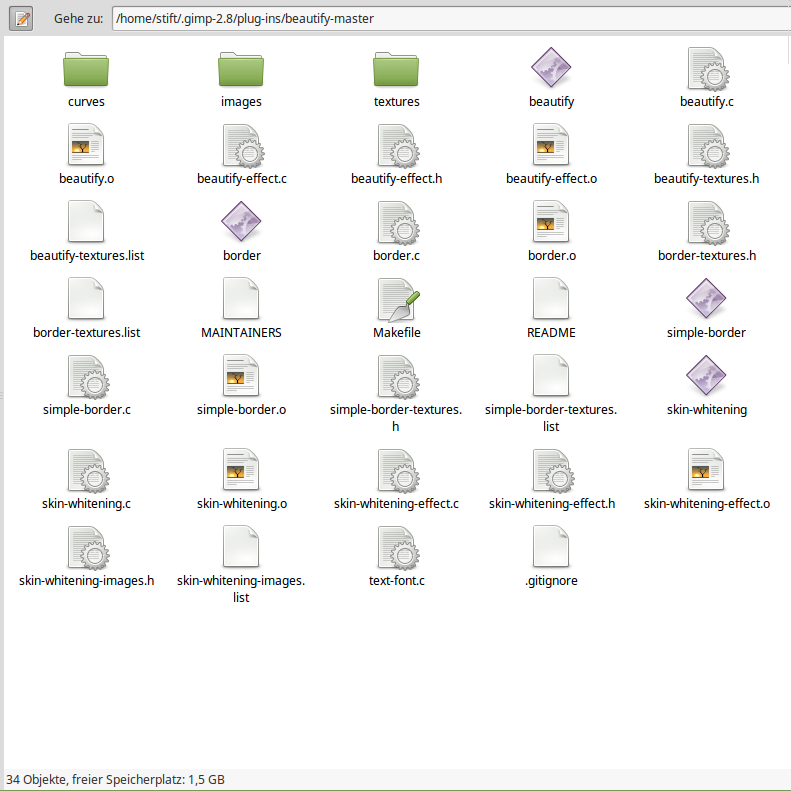Select the .gitignore file
Image resolution: width=791 pixels, height=791 pixels.
551,547
